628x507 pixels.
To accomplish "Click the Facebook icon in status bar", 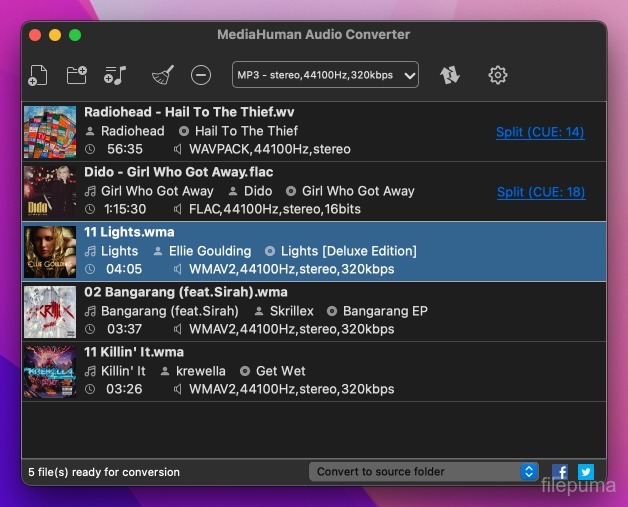I will pos(560,472).
